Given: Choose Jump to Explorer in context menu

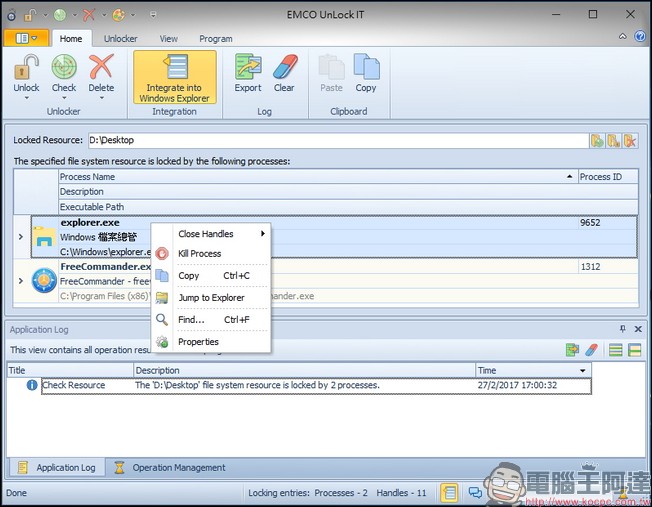Looking at the screenshot, I should point(211,298).
